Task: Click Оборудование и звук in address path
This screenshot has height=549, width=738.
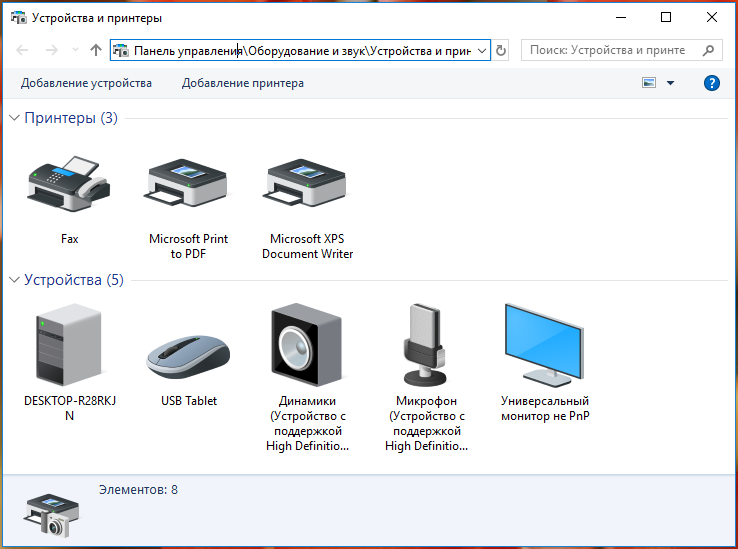Action: 307,50
